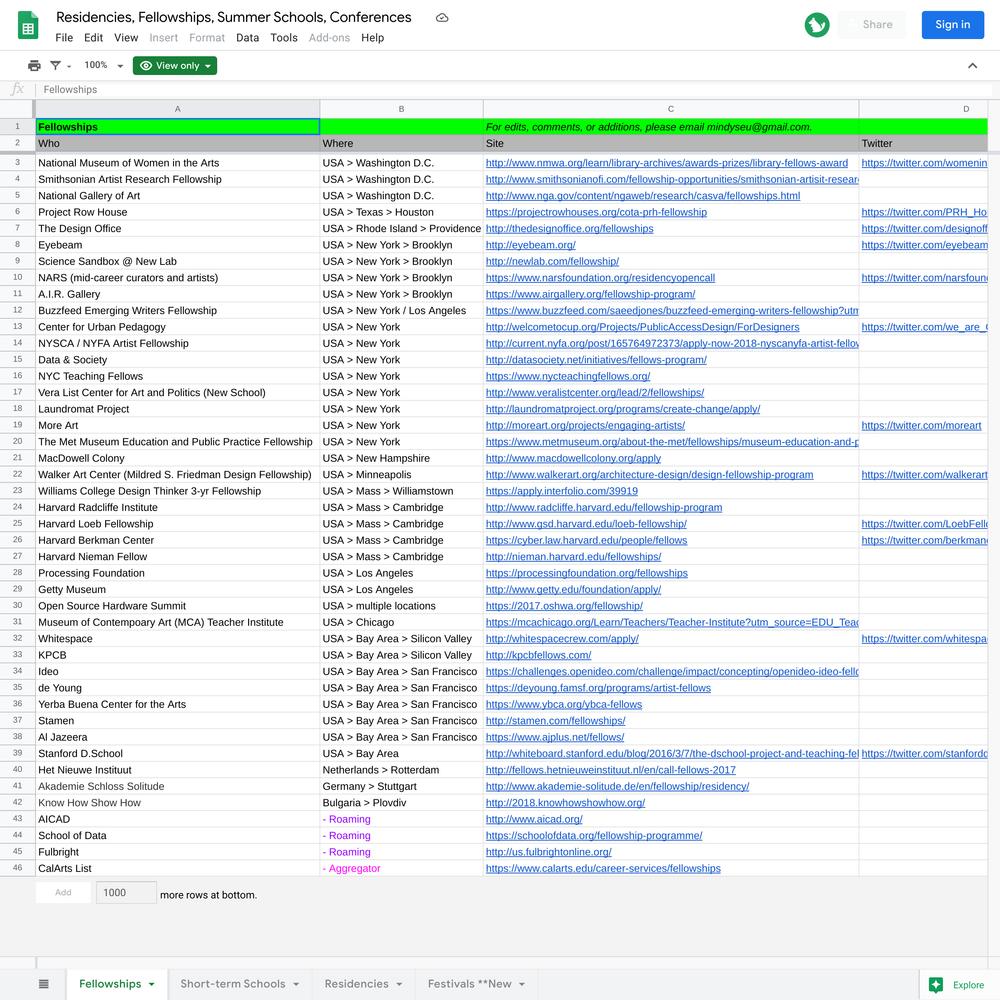
Task: Select the 'Twitter' header cell
Action: tap(923, 143)
